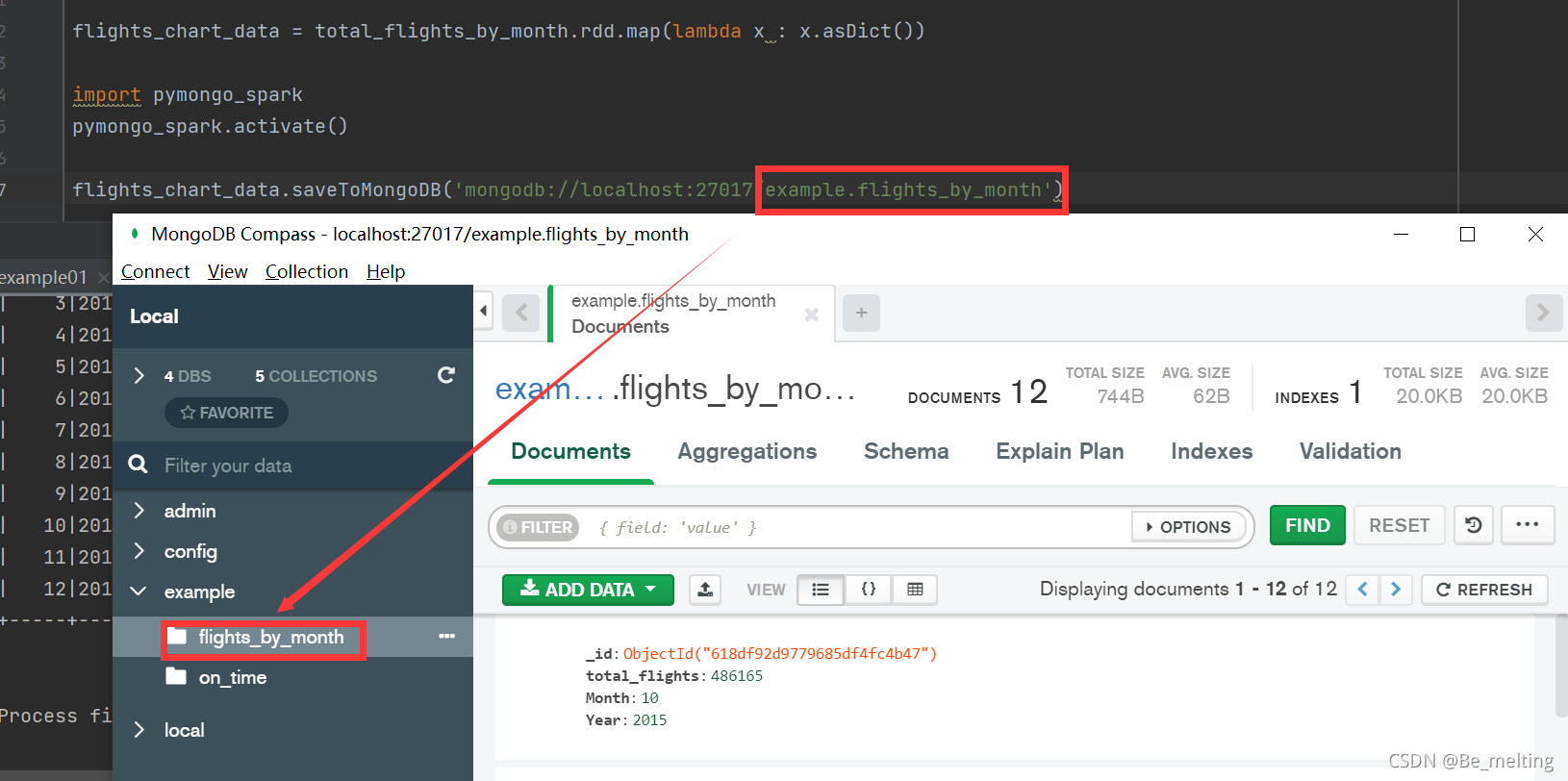Click the ObjectId value in the document
This screenshot has width=1568, height=781.
780,654
